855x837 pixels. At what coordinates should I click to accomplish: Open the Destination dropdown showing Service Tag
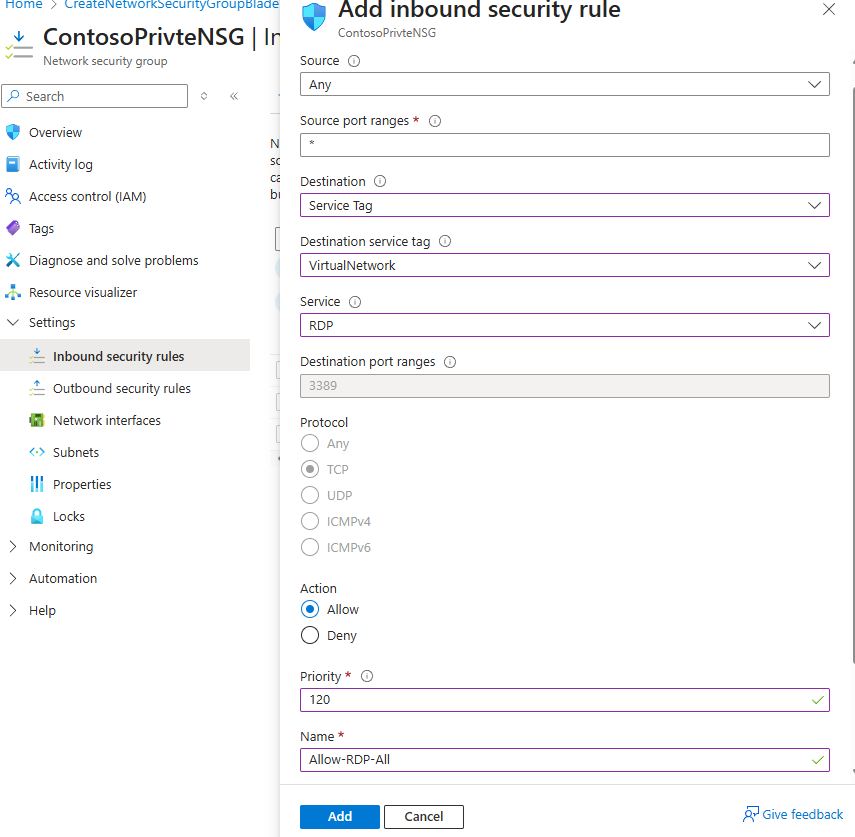point(564,205)
